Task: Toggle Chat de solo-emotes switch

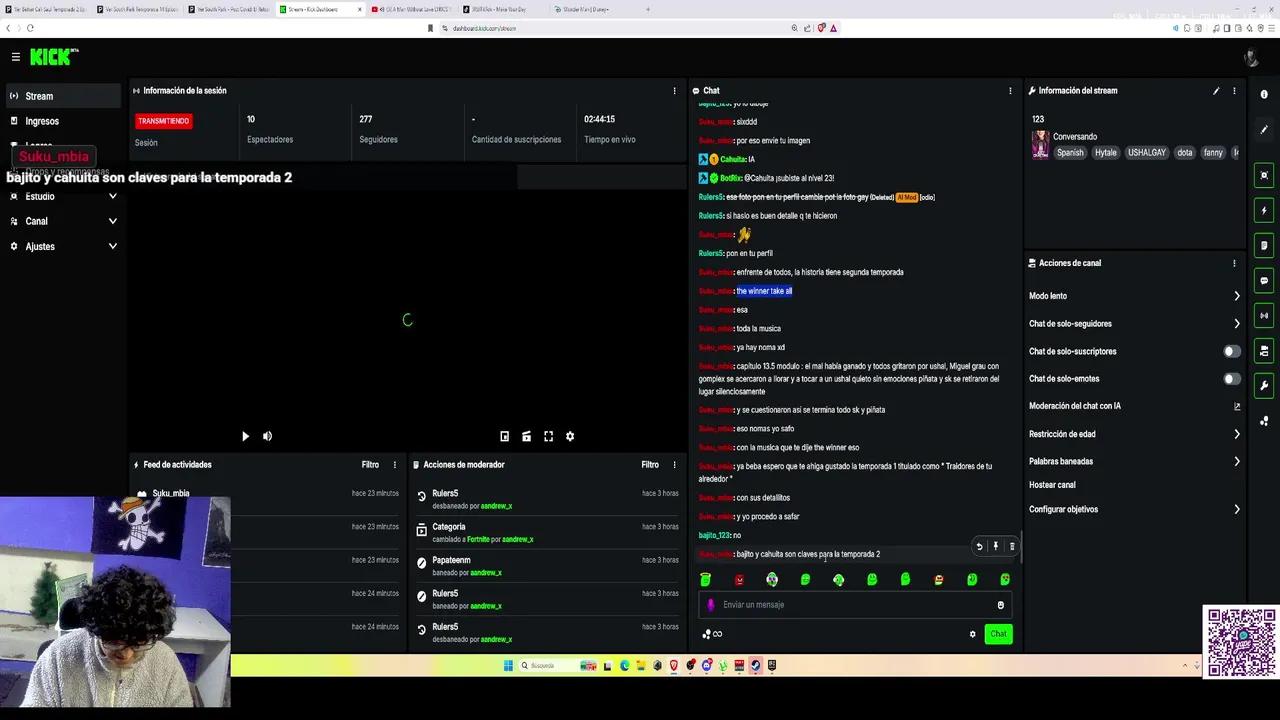Action: (x=1232, y=379)
